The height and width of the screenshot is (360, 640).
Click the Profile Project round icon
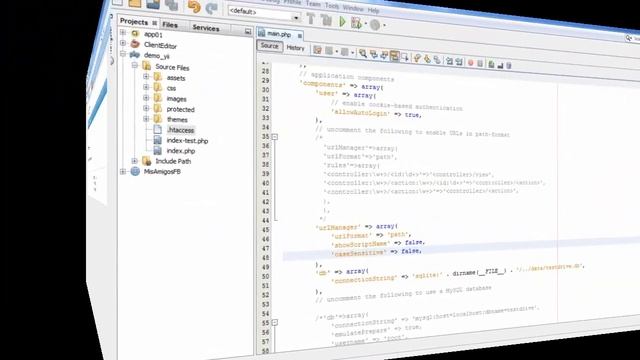(375, 24)
